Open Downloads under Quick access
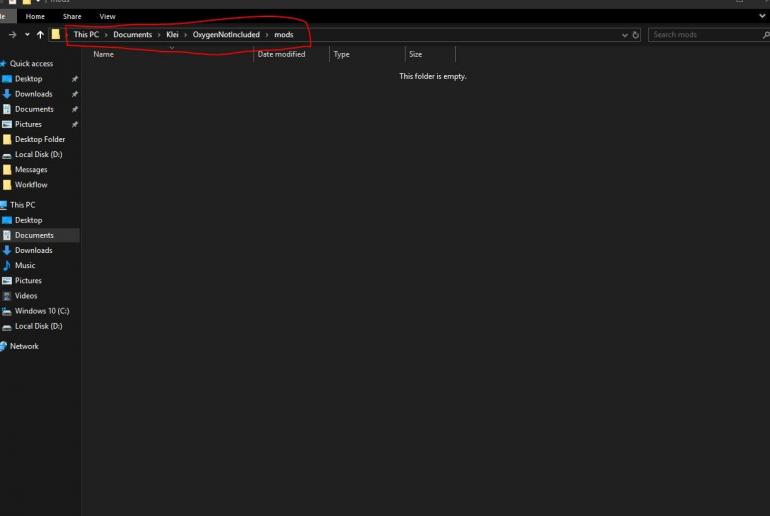770x516 pixels. click(x=33, y=94)
